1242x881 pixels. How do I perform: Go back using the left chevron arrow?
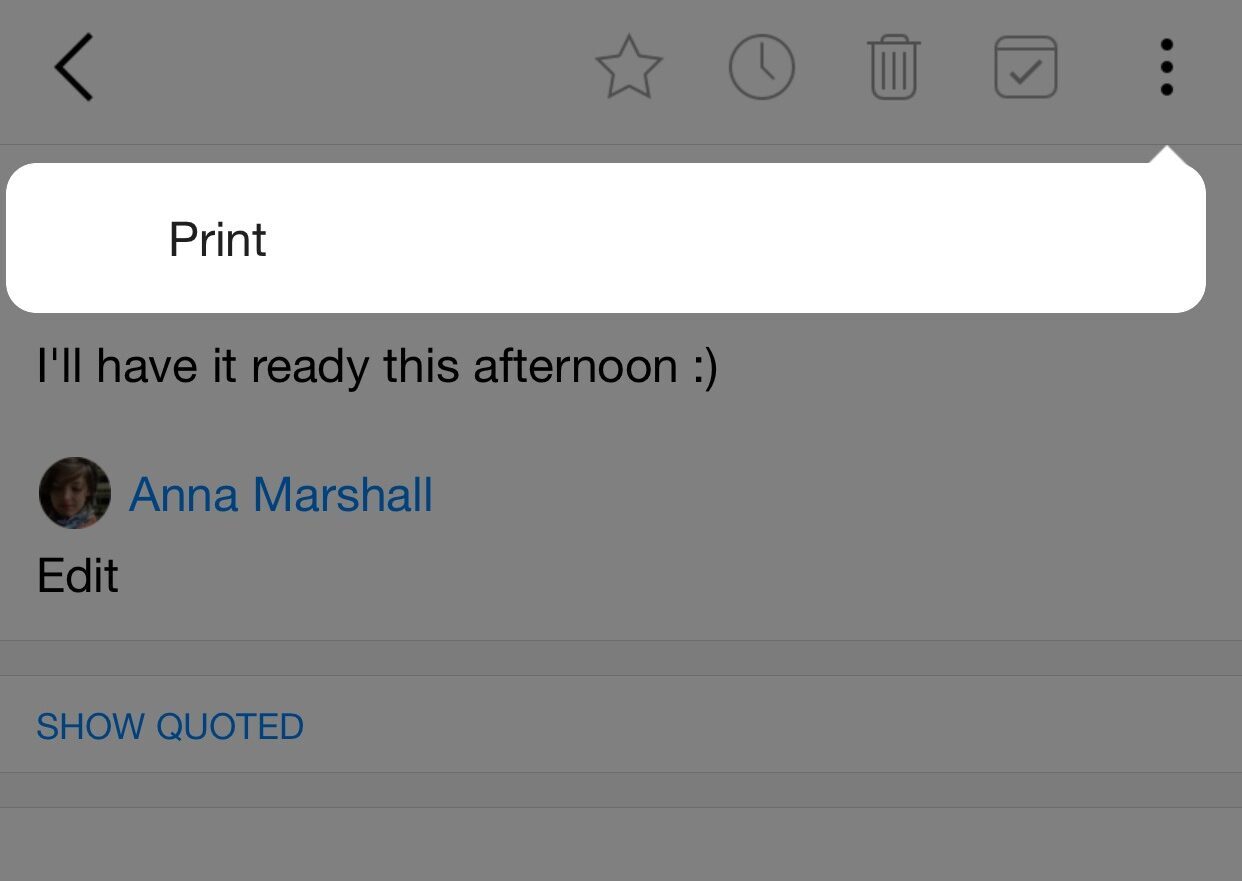[x=73, y=67]
